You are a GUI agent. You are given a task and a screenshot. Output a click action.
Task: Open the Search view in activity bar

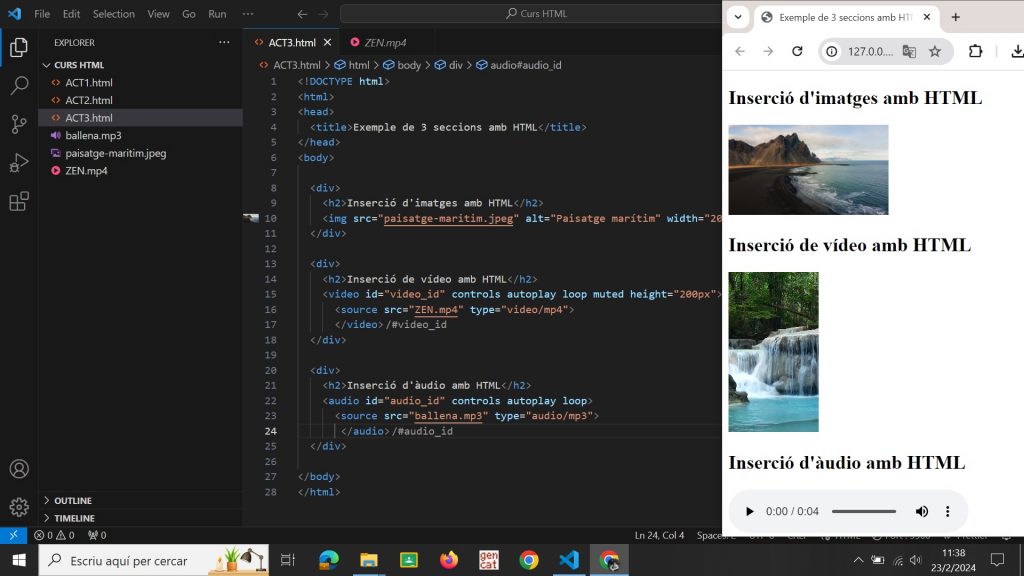click(18, 86)
